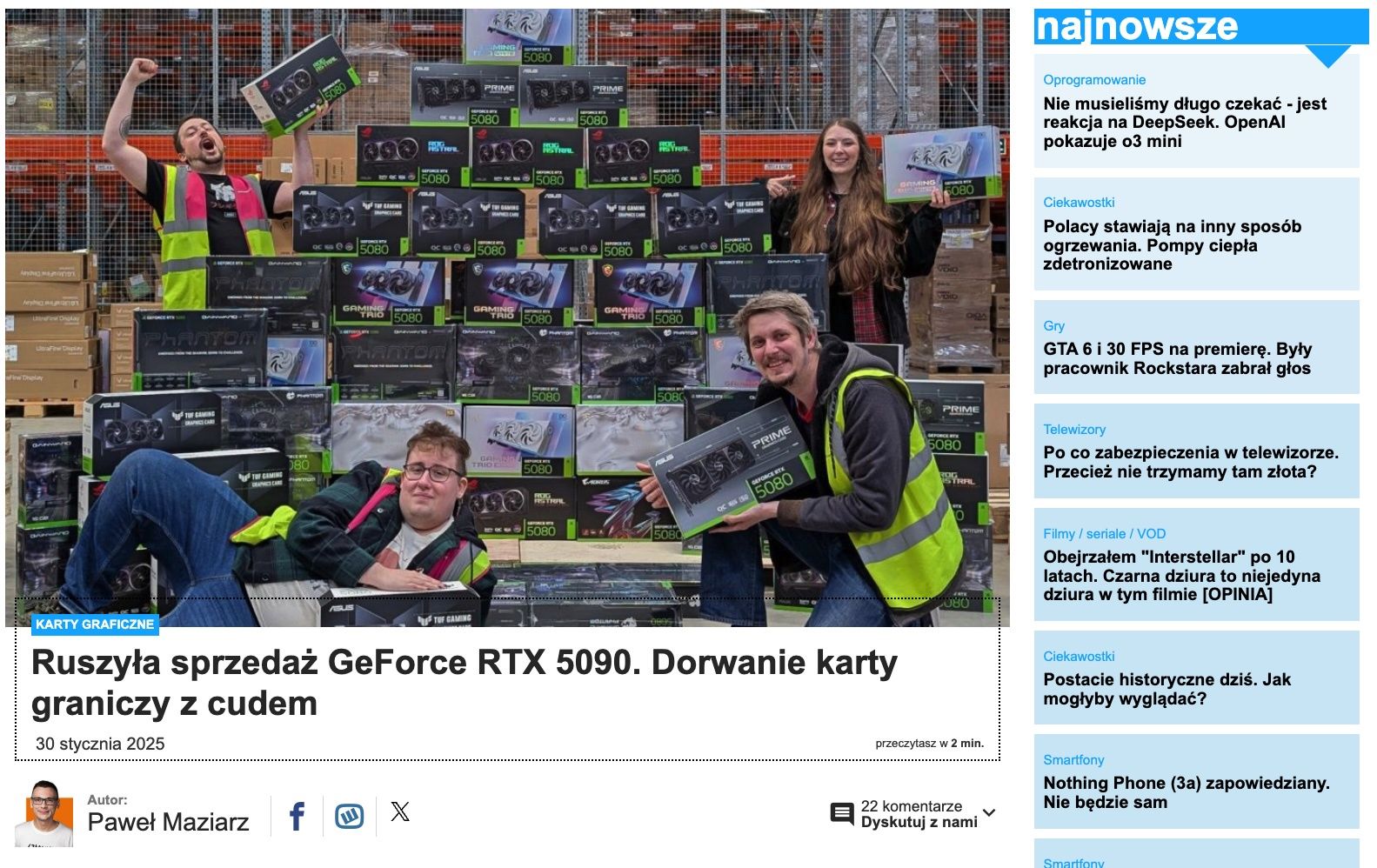Open author Paweł Maziarz profile

[168, 822]
